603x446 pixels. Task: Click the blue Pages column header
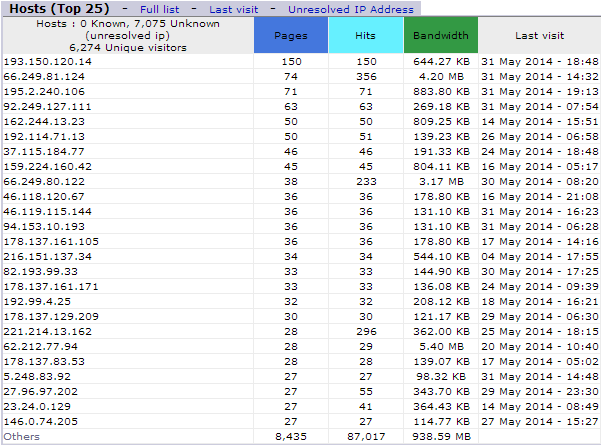coord(291,35)
